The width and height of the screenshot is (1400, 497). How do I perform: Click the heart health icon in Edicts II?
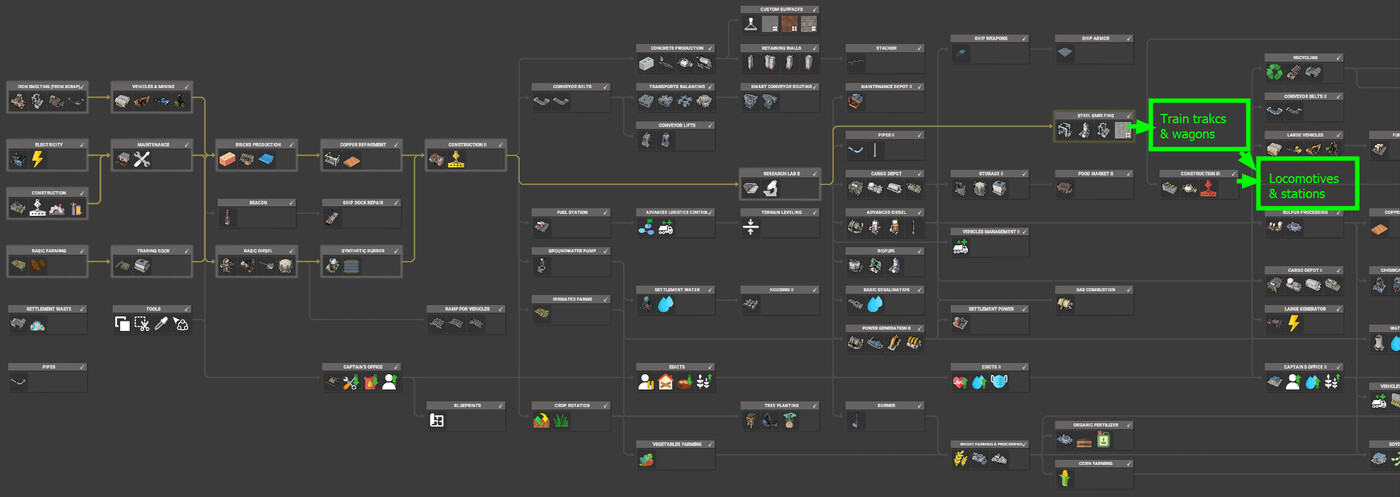click(x=961, y=382)
